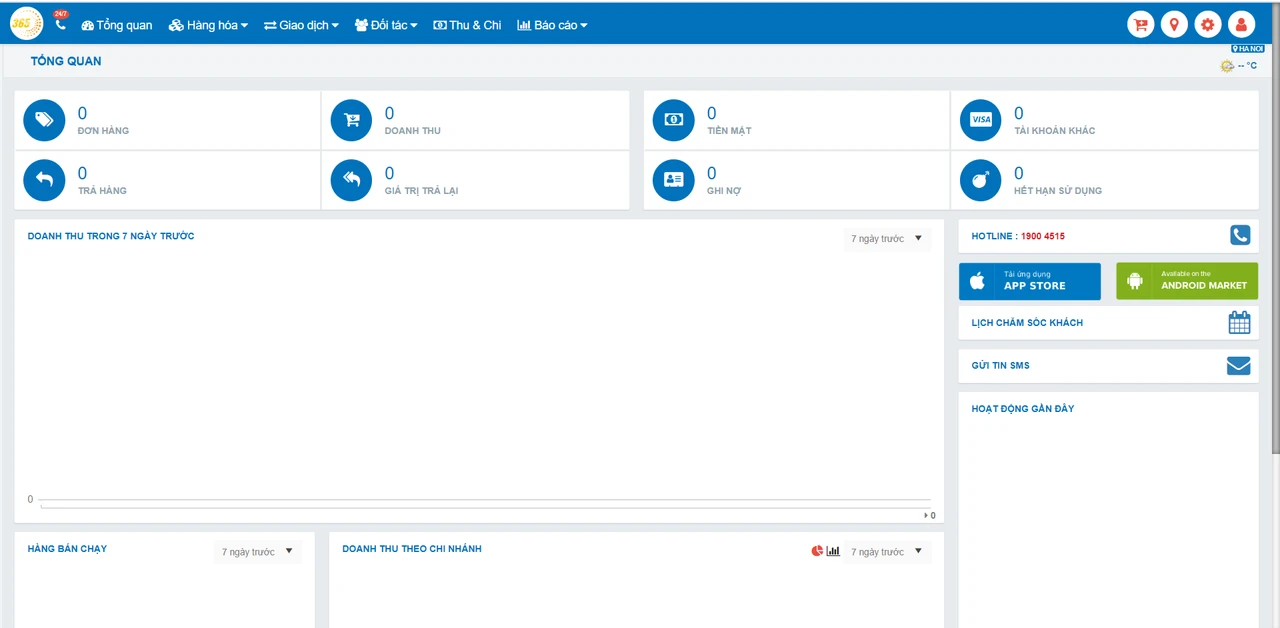Open Lịch chăm sóc khách panel
Screen dimensions: 1280x628
click(1109, 323)
